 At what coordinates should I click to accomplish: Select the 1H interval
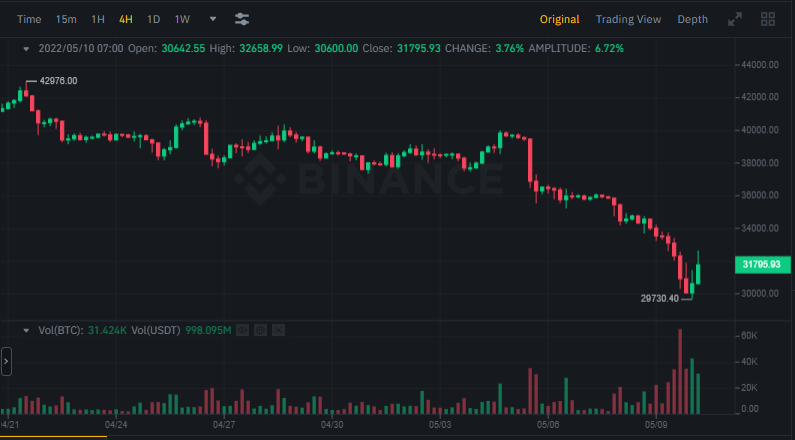click(97, 19)
